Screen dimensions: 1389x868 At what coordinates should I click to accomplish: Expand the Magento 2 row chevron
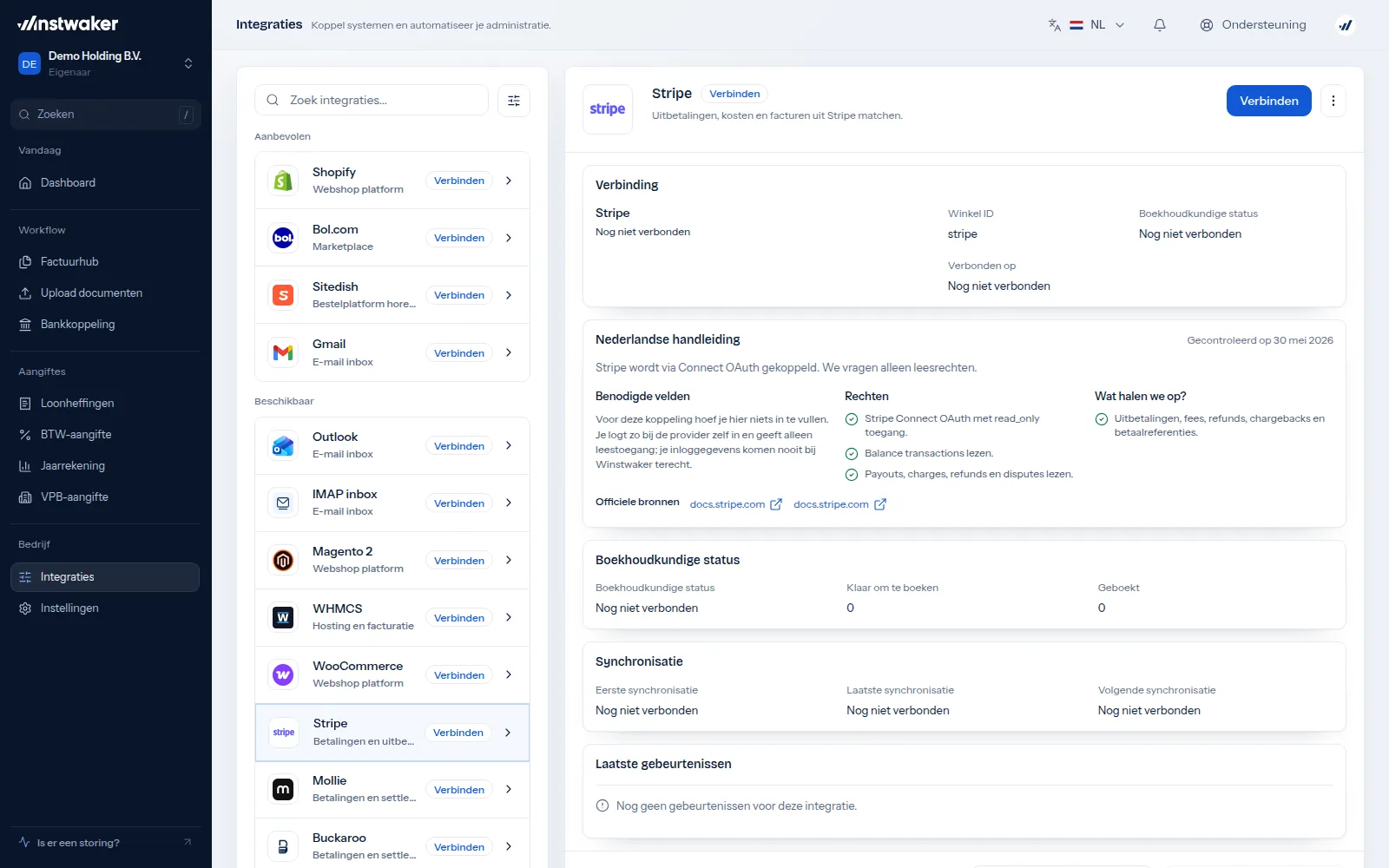pos(509,560)
